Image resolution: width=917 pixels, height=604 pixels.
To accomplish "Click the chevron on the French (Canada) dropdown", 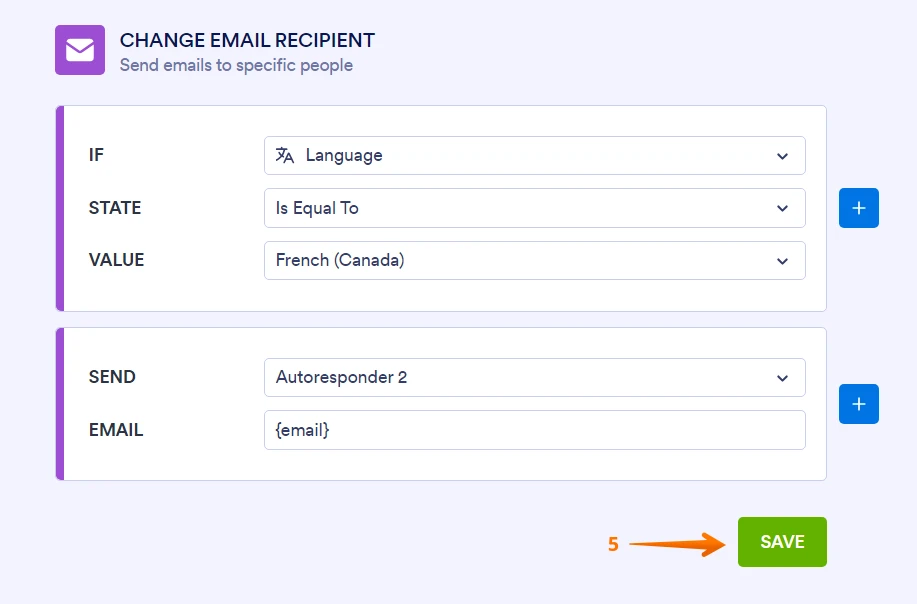I will 784,260.
